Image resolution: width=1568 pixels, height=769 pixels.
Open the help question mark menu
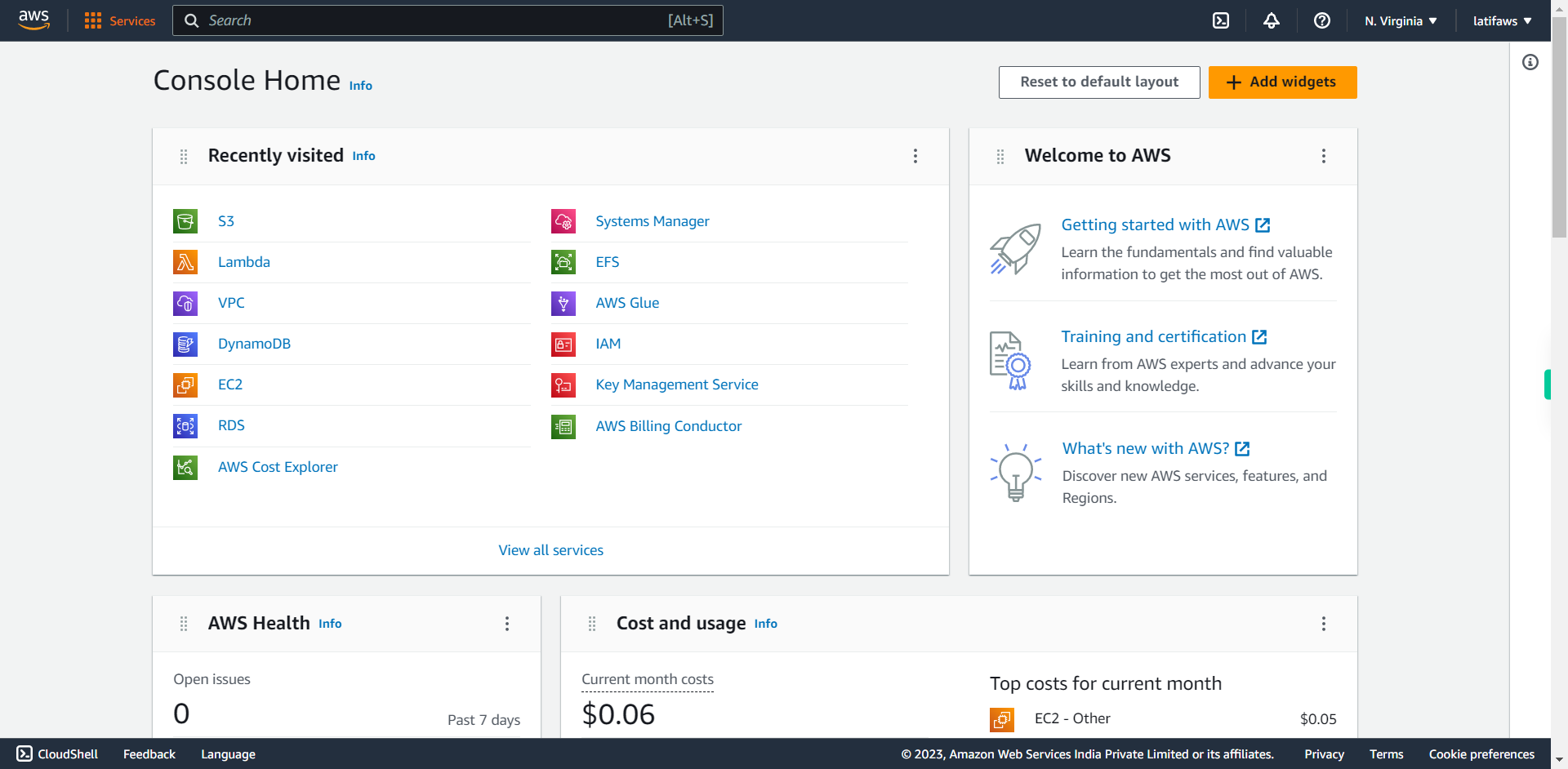[1322, 20]
